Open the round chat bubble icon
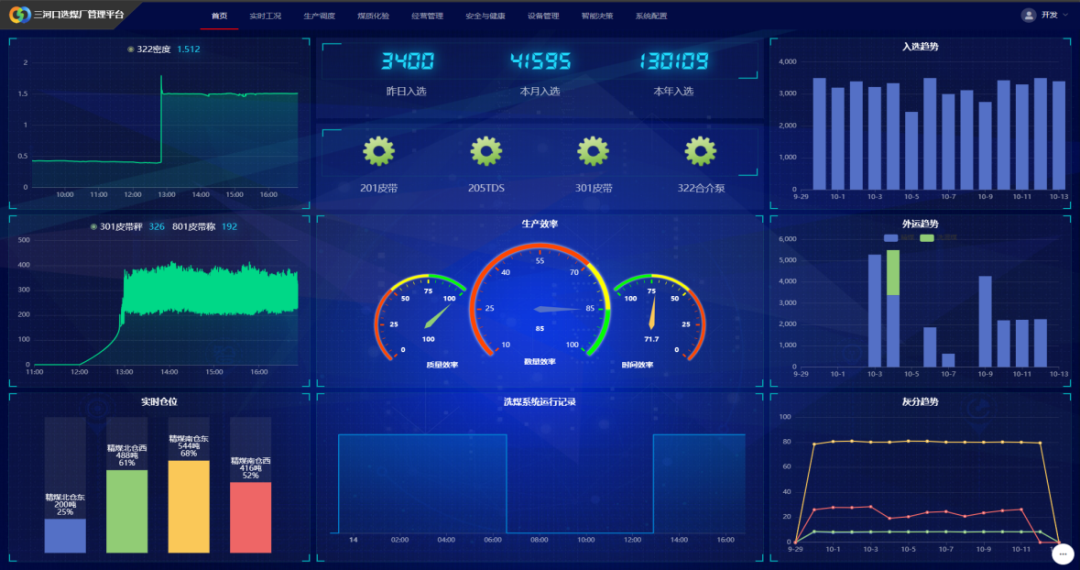 tap(1062, 553)
